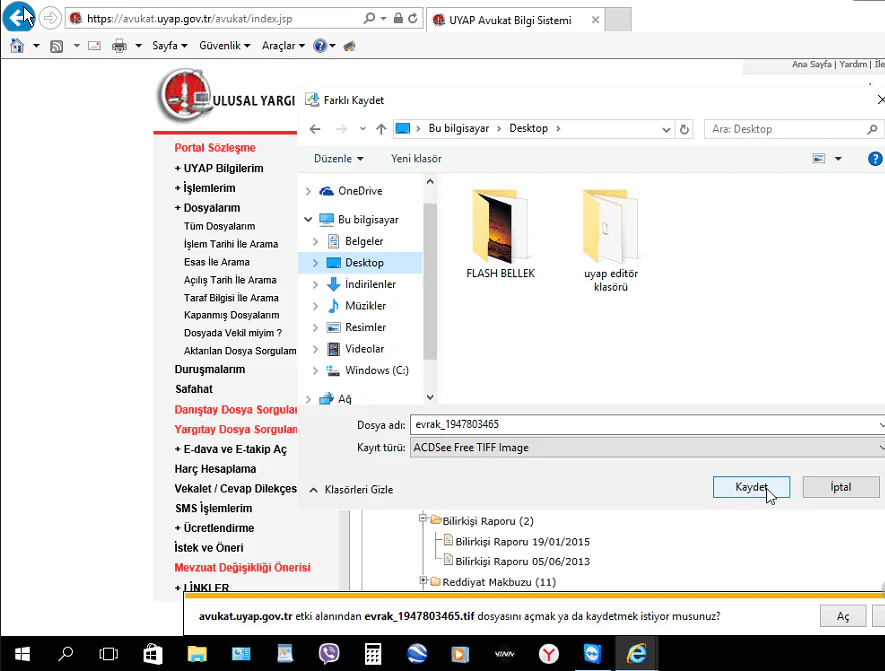Open Safahat menu item
The height and width of the screenshot is (671, 885).
(x=194, y=389)
